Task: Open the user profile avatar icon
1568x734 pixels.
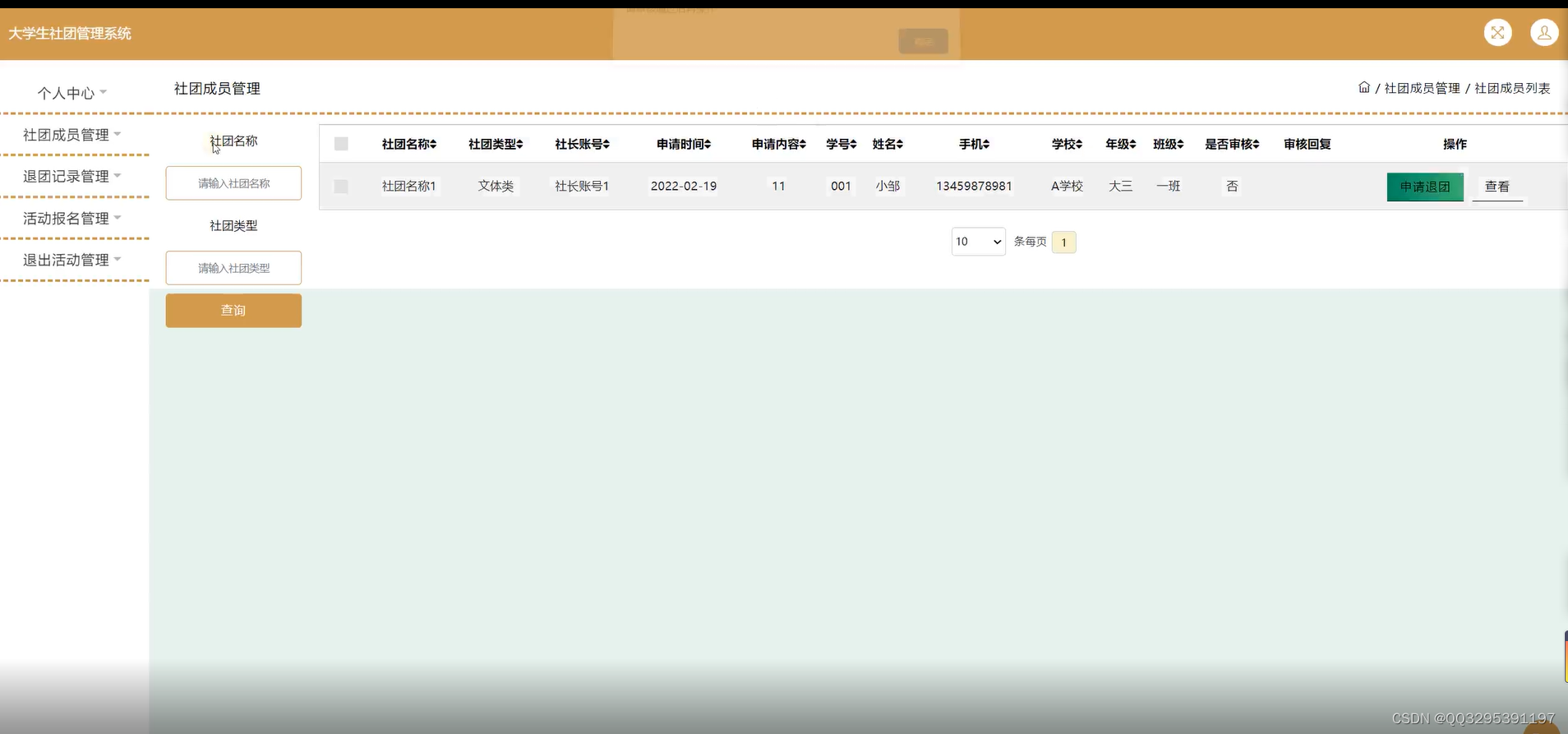Action: point(1544,33)
